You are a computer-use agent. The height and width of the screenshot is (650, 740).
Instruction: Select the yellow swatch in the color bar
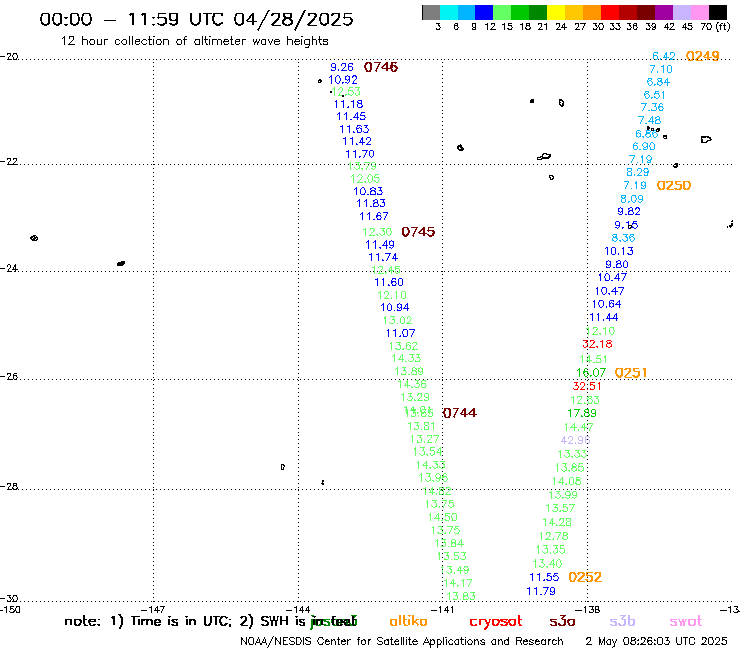pyautogui.click(x=555, y=12)
